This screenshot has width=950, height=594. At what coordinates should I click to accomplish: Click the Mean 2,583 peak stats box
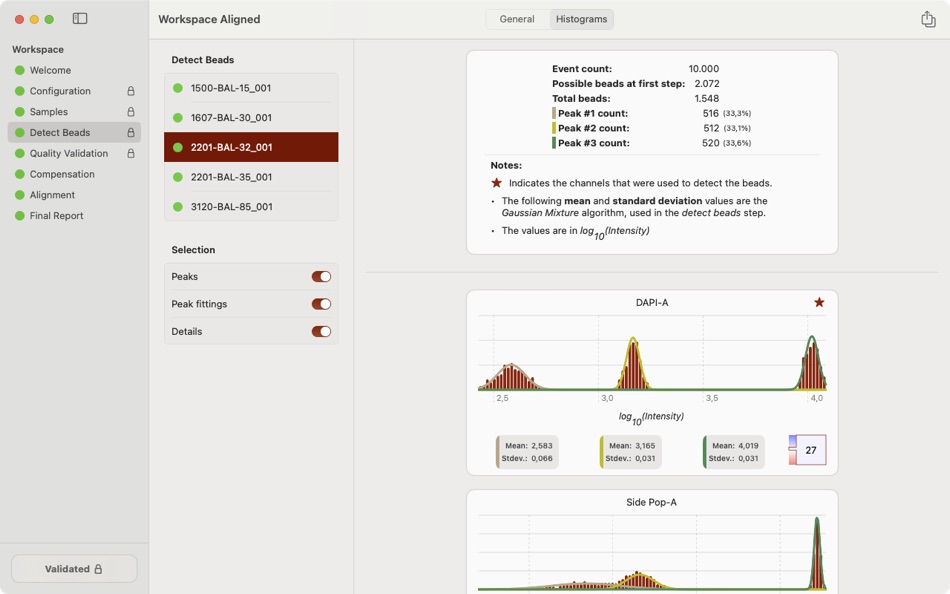click(527, 452)
